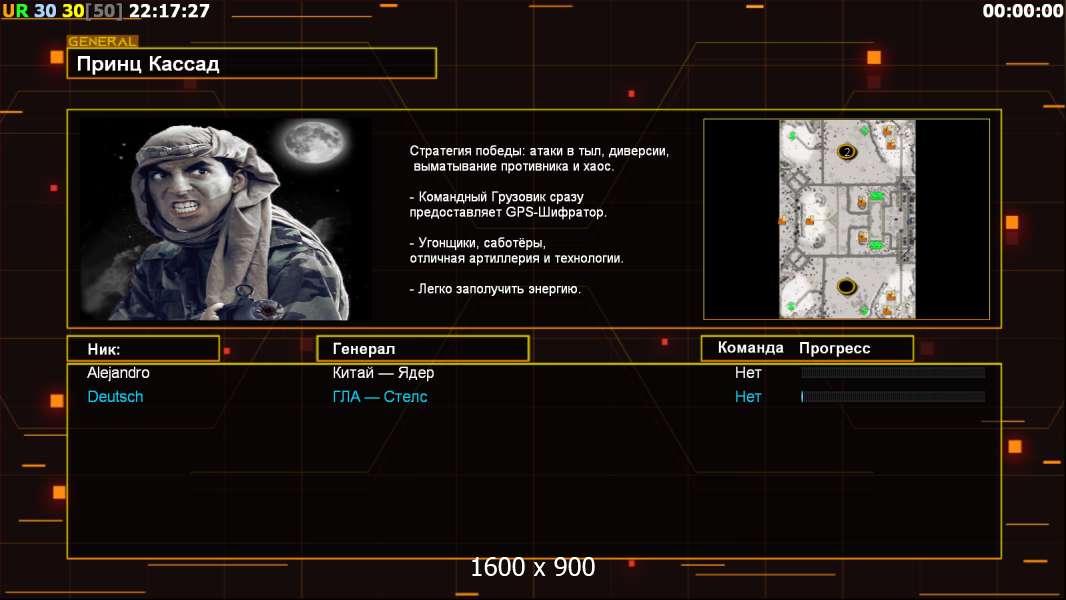Click the 'Генерал' column header
1066x600 pixels.
coord(423,349)
